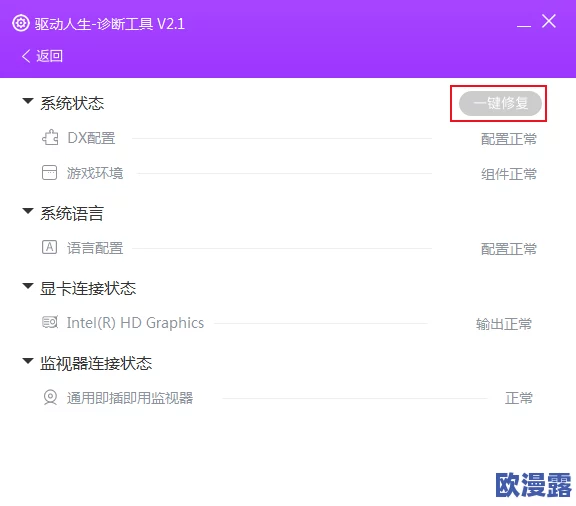This screenshot has width=576, height=506.
Task: Minimize the diagnostic tool window
Action: 523,25
